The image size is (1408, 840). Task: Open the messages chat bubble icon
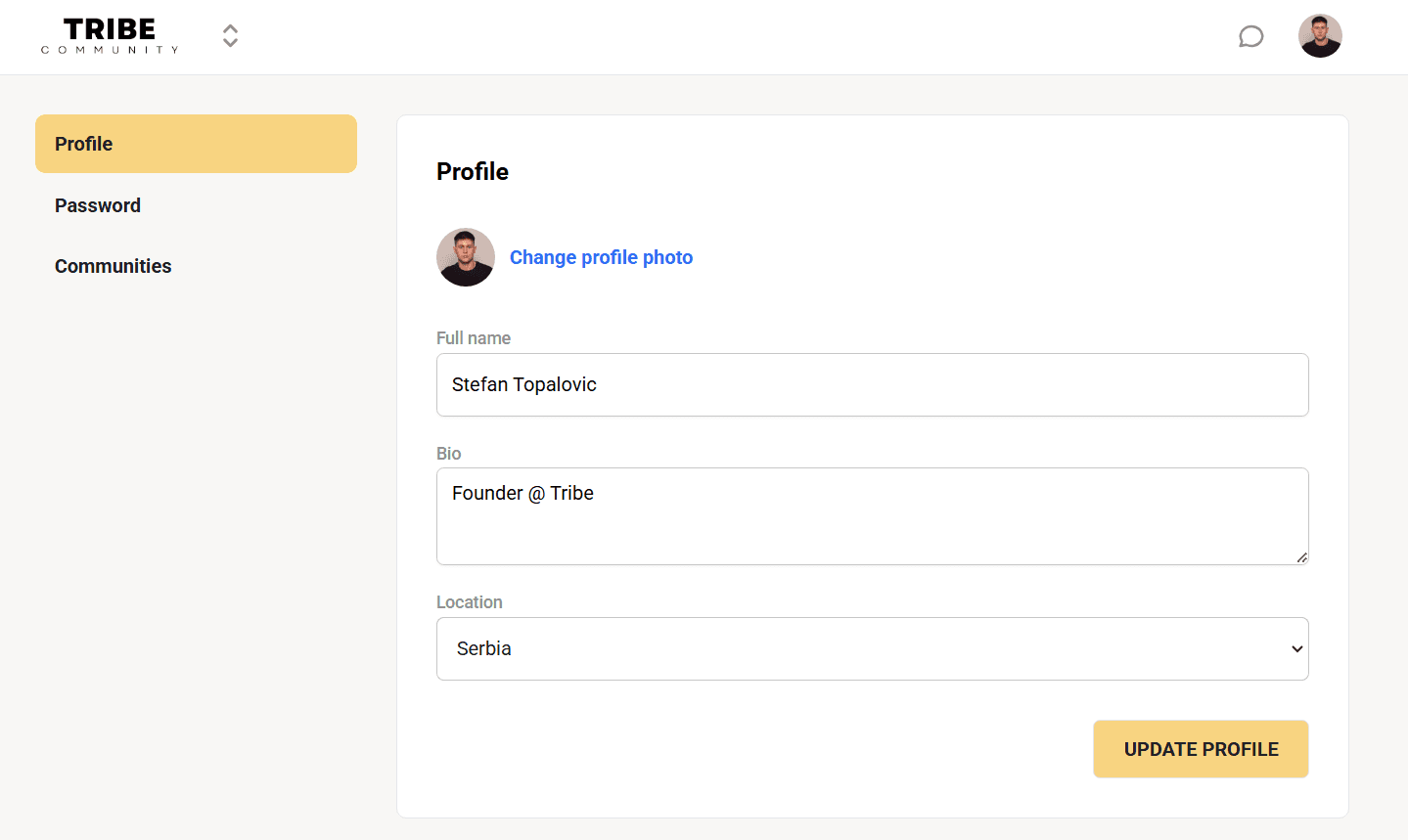(1250, 37)
